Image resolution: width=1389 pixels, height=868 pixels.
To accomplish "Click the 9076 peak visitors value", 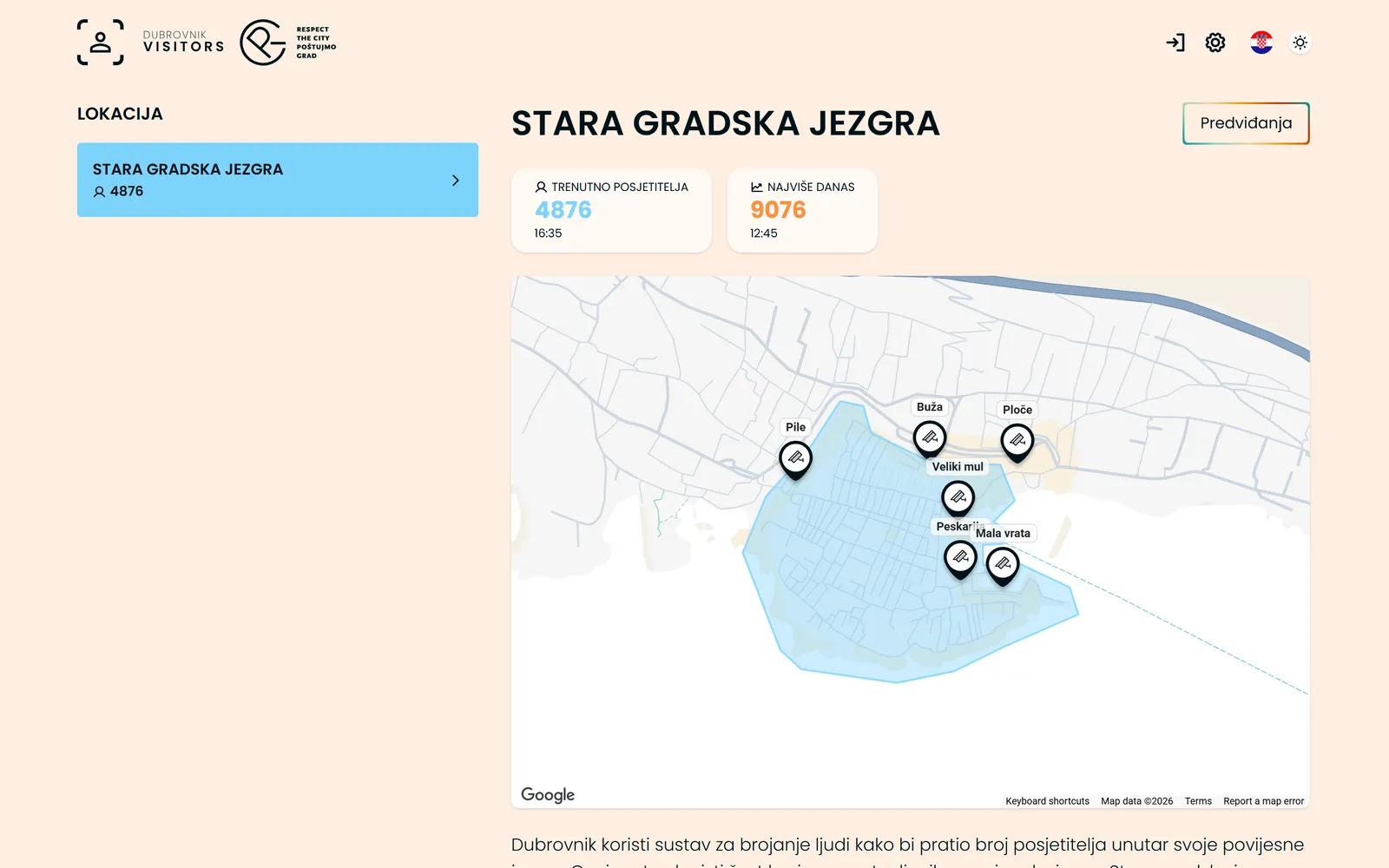I will [x=778, y=210].
